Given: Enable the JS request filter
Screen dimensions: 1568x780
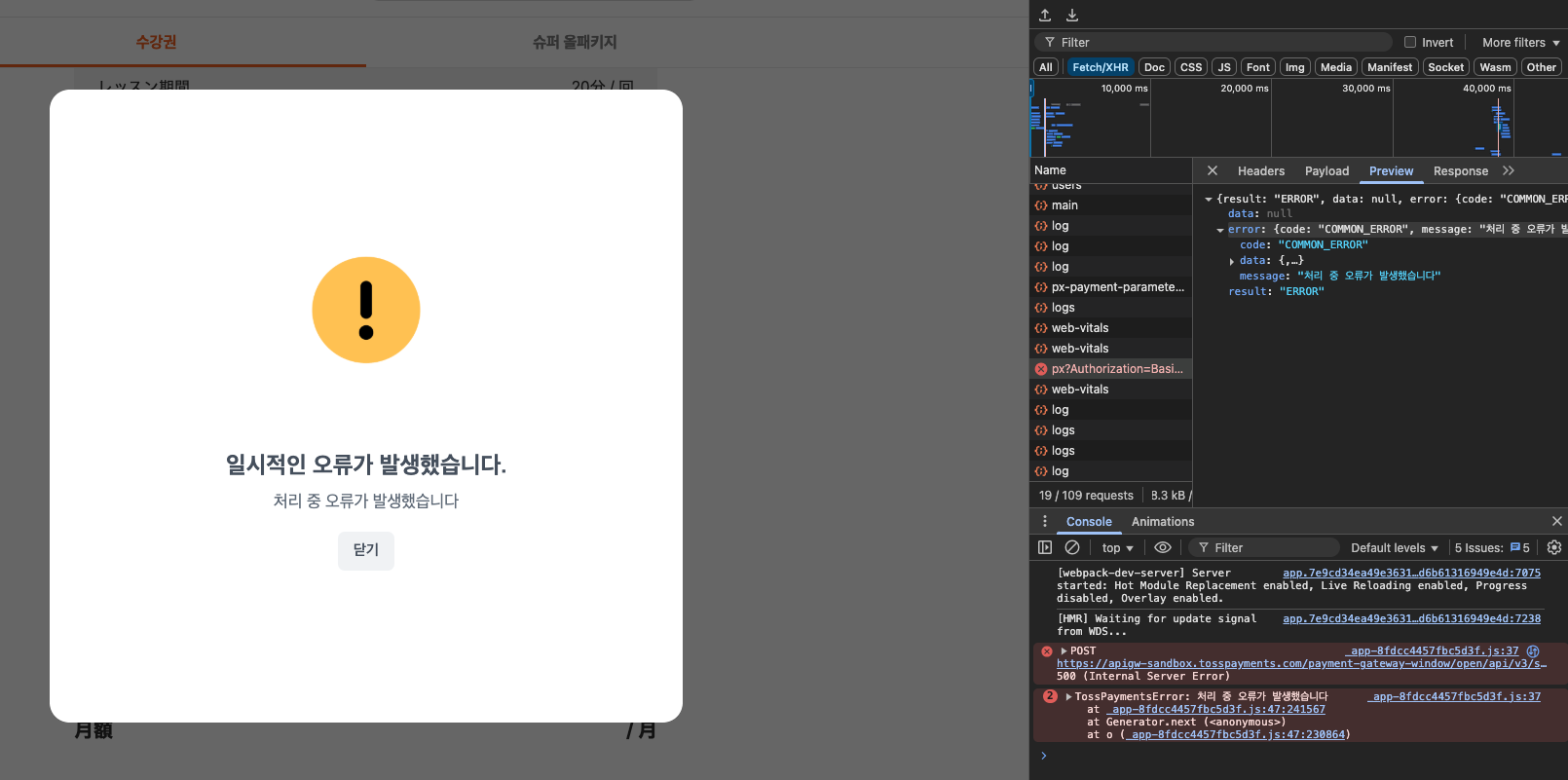Looking at the screenshot, I should (x=1224, y=67).
